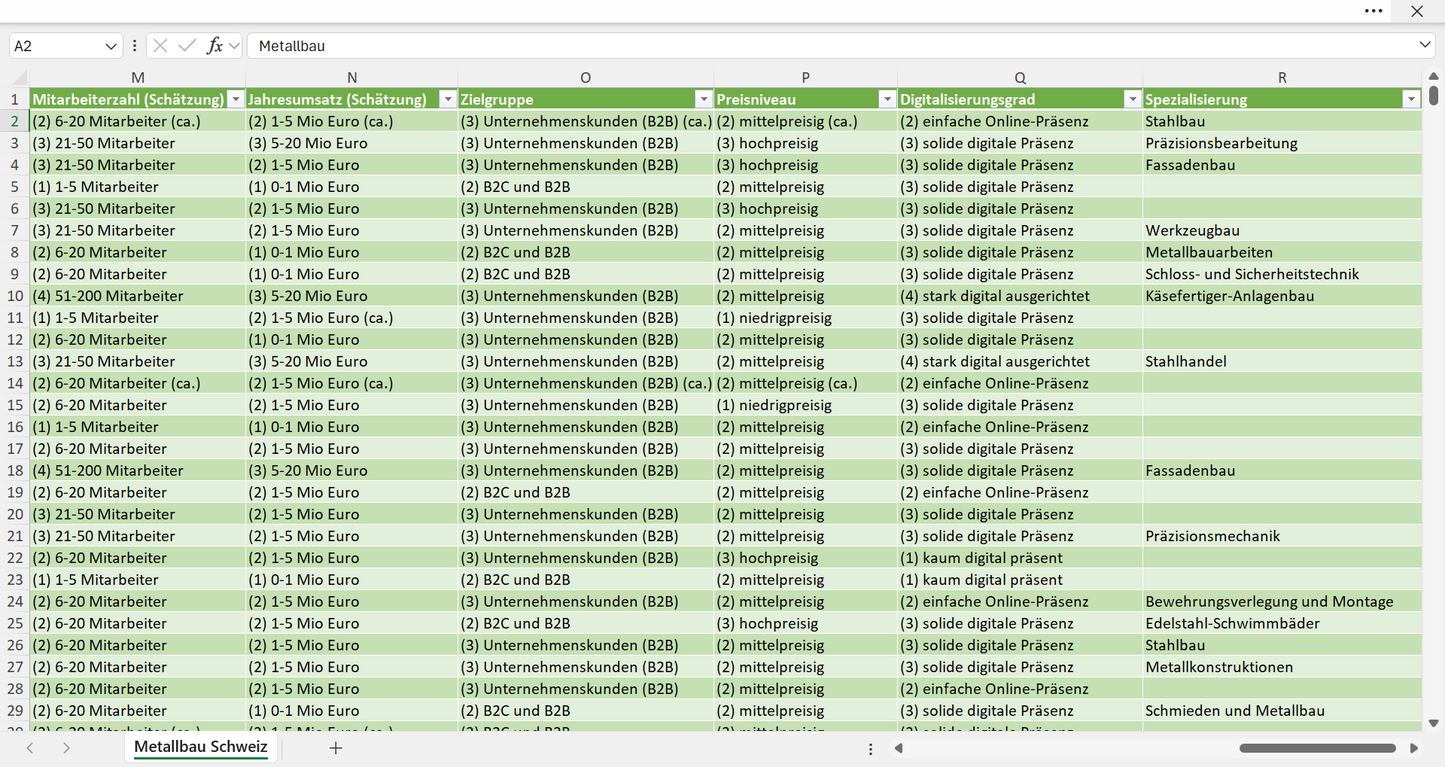
Task: Expand the Name Box dropdown arrow
Action: pyautogui.click(x=111, y=46)
